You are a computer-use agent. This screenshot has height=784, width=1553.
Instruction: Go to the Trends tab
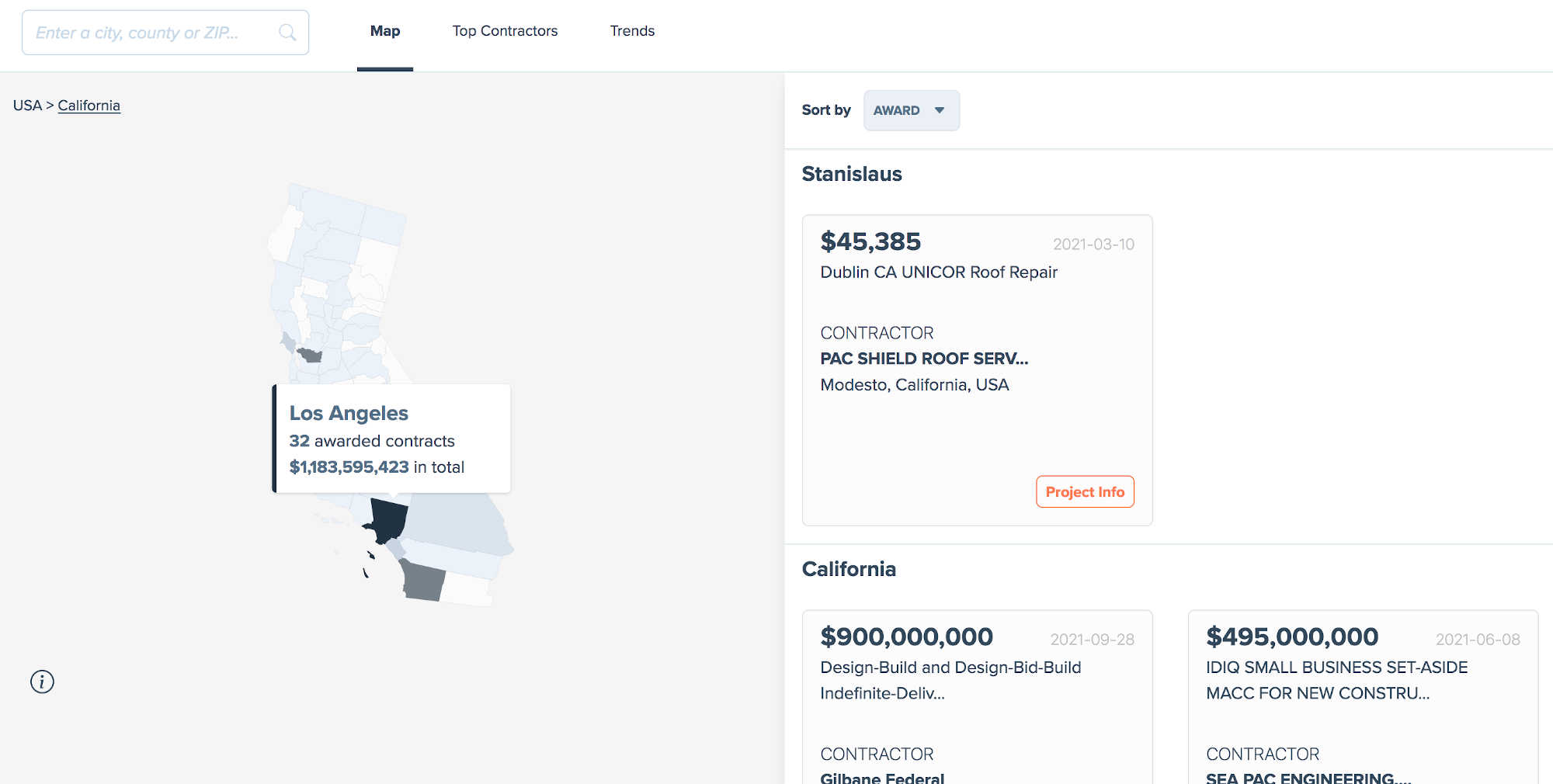tap(632, 31)
